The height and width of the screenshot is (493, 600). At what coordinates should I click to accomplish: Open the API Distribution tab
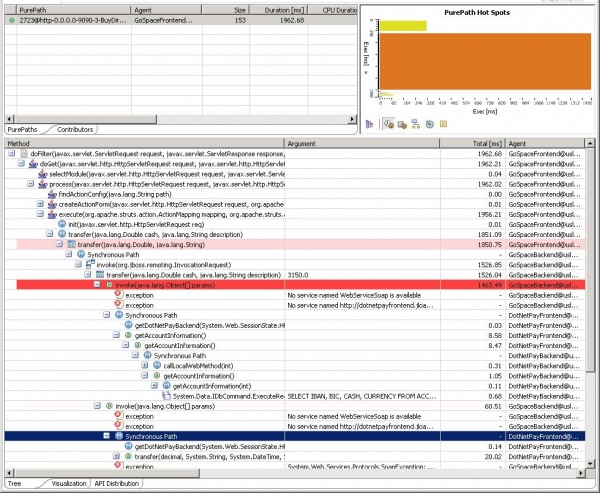(116, 483)
